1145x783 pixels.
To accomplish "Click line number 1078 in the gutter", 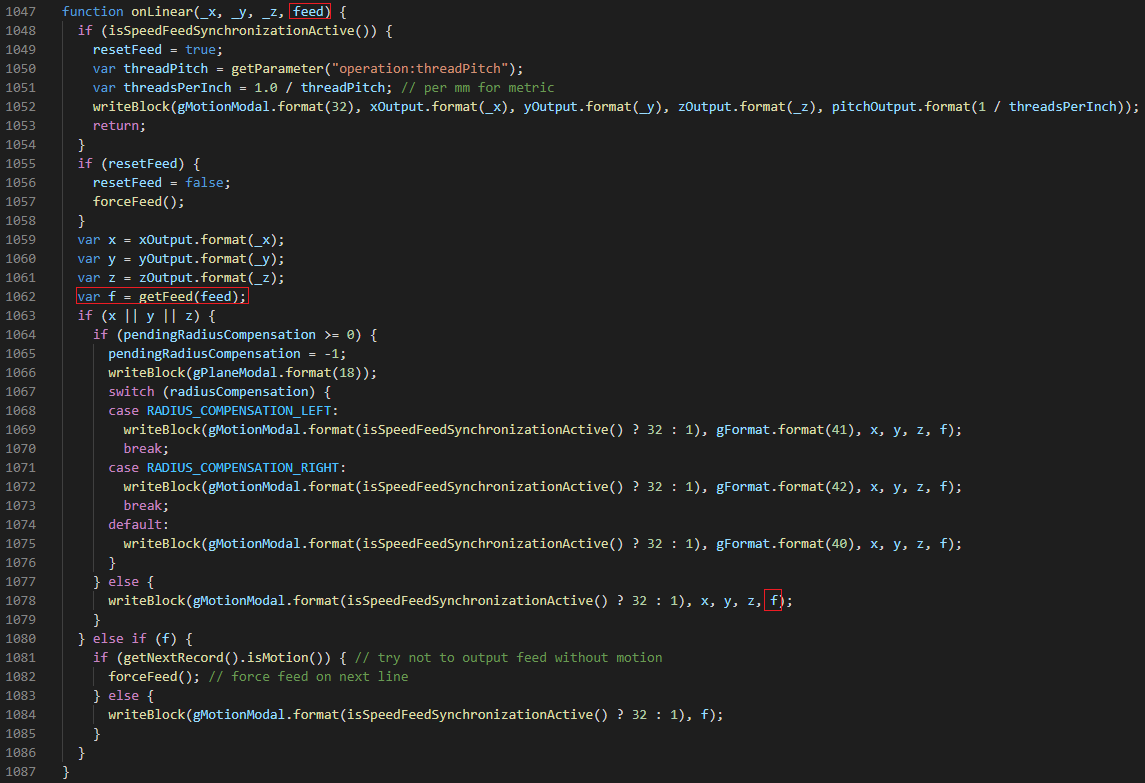I will coord(20,600).
